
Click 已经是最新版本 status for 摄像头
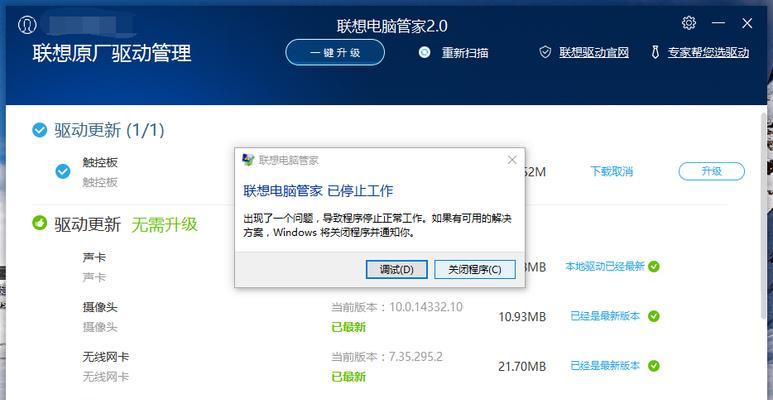click(605, 316)
